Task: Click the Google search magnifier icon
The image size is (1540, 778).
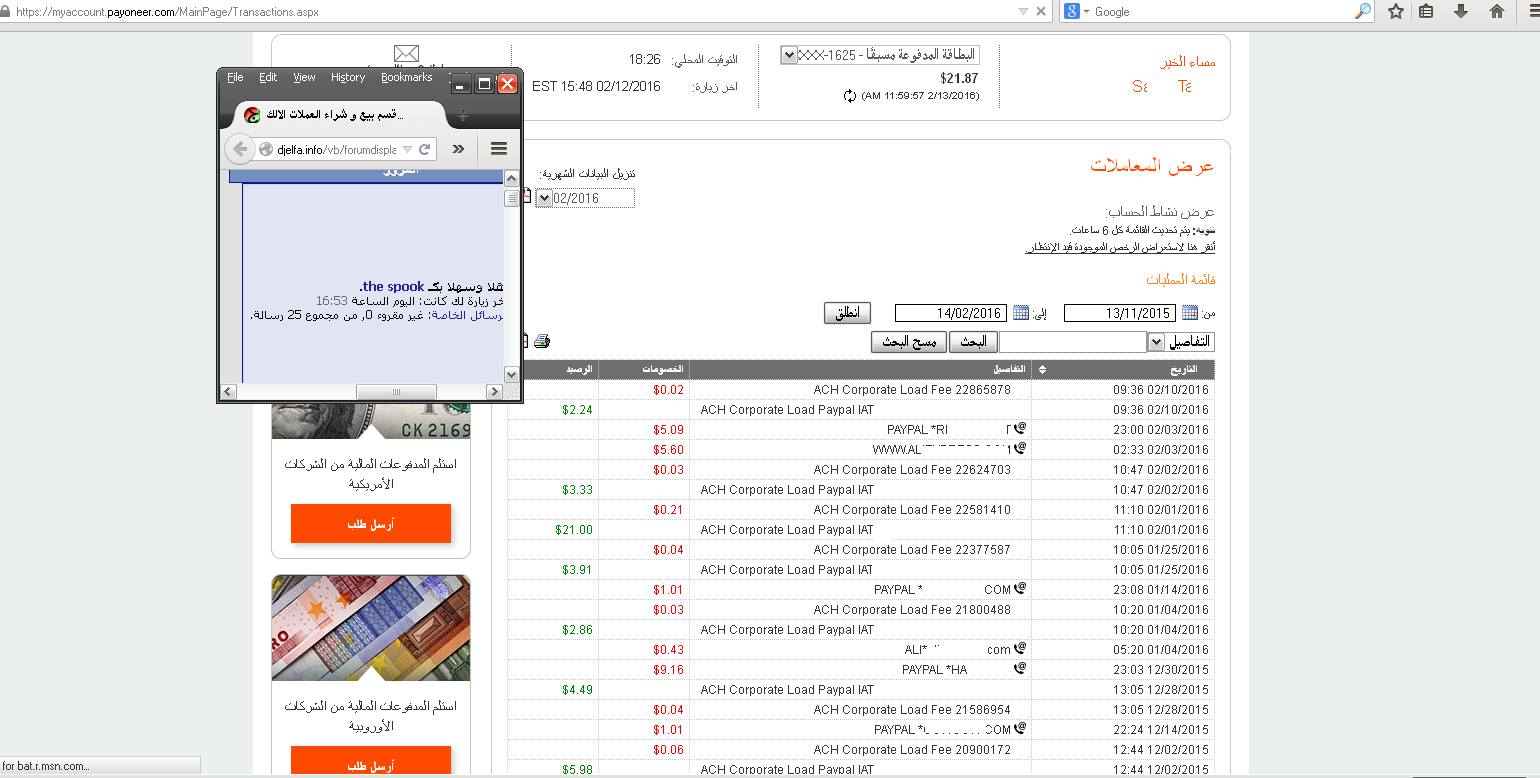Action: pos(1363,11)
